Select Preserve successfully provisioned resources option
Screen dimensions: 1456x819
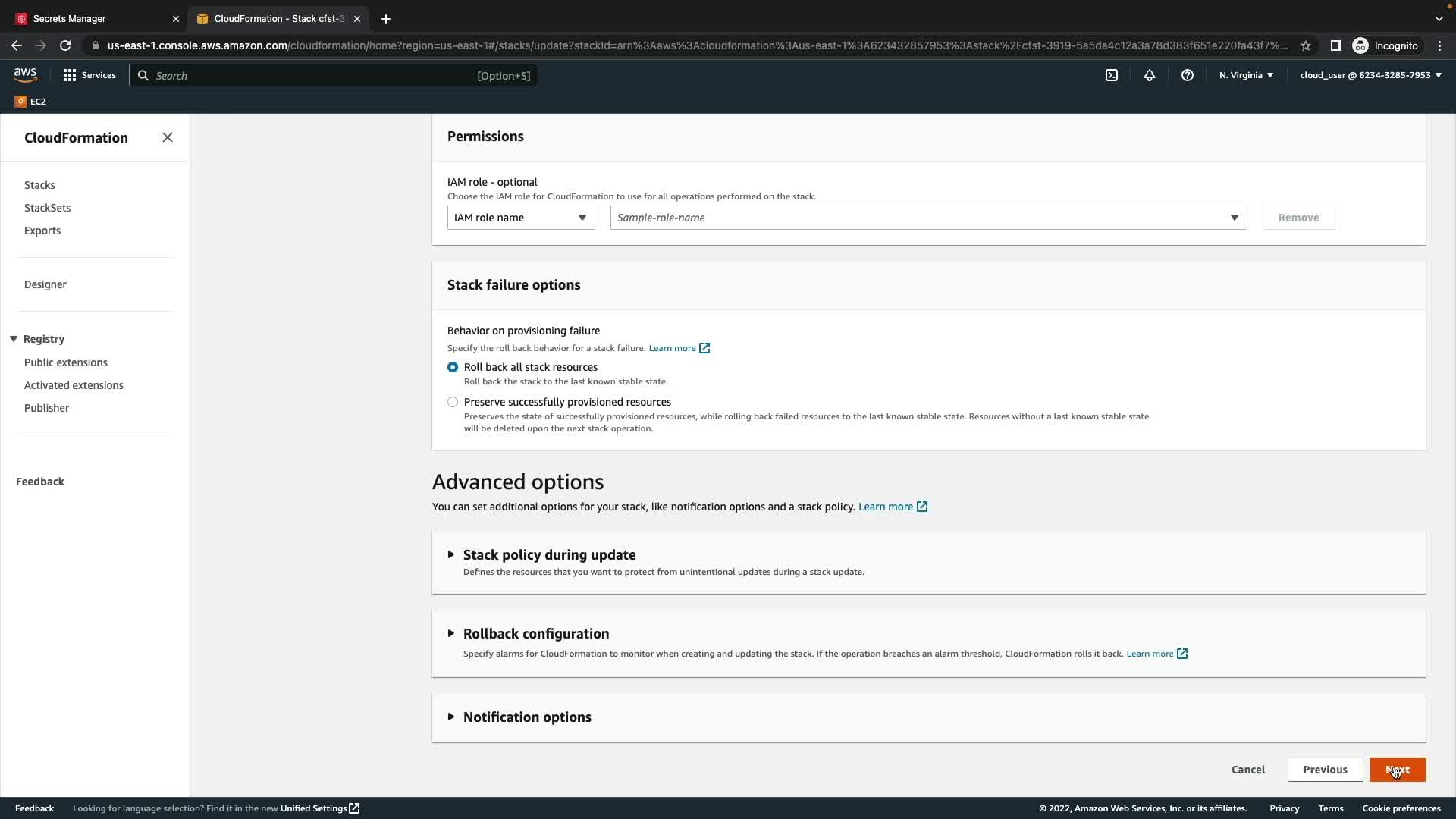click(x=453, y=402)
